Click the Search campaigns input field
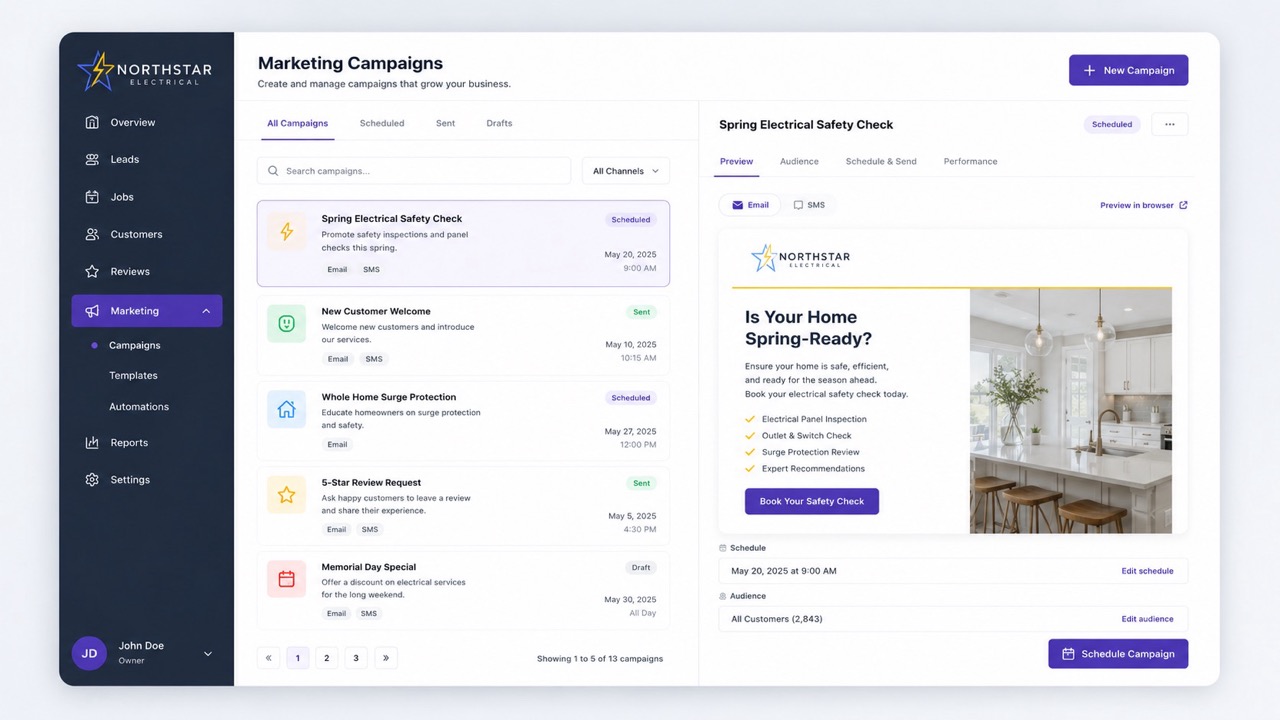 [x=414, y=171]
